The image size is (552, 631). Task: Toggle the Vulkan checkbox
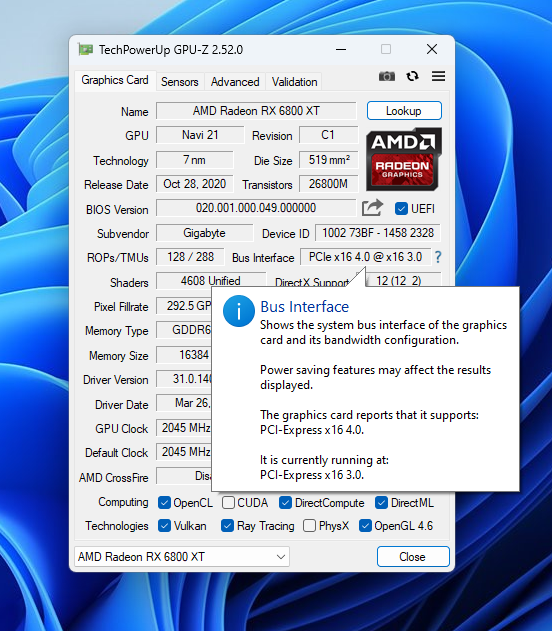[164, 526]
